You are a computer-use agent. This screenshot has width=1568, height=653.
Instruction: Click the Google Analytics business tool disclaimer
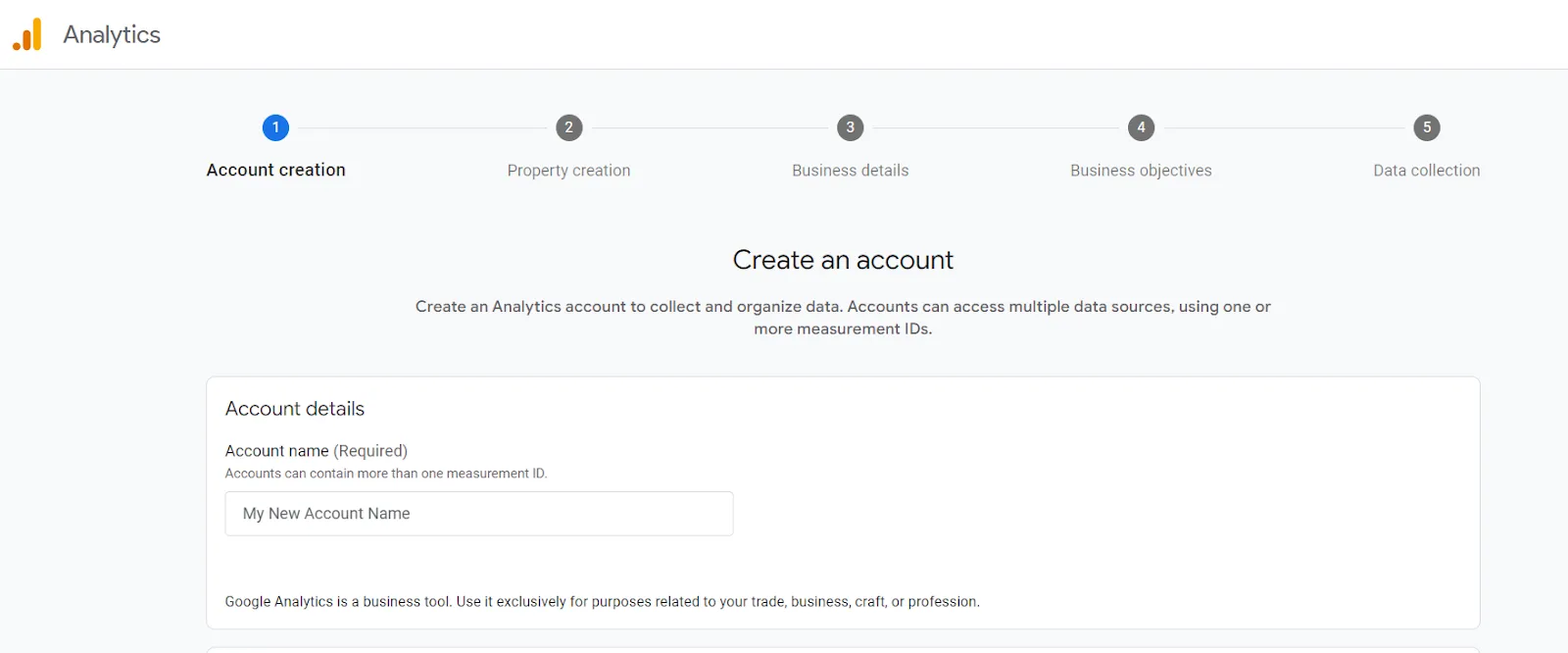[602, 602]
